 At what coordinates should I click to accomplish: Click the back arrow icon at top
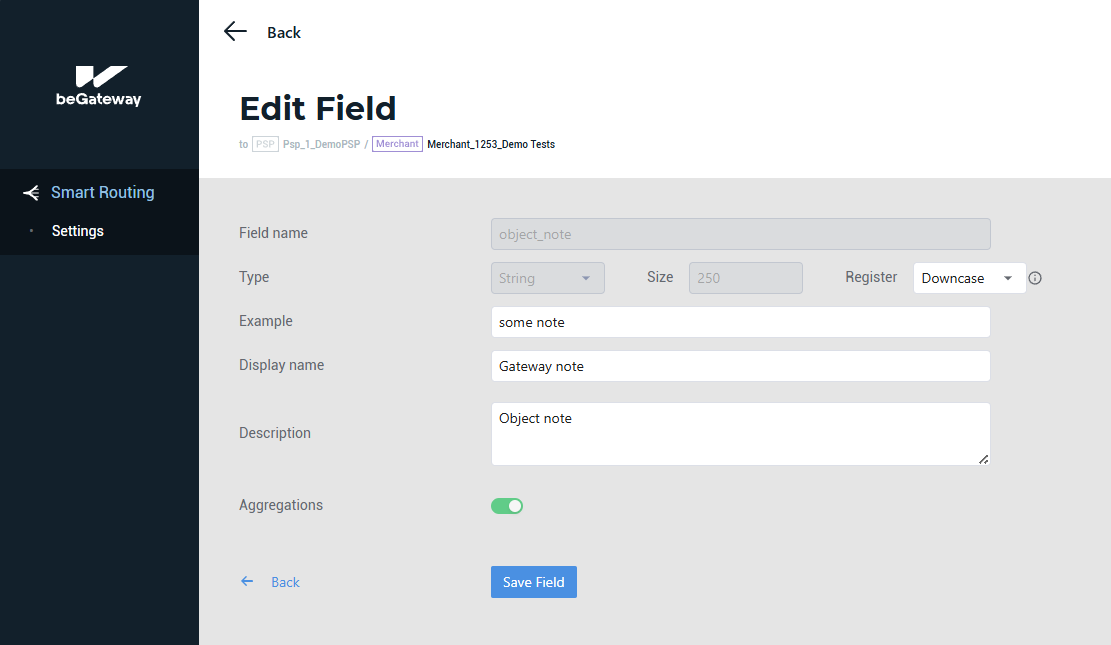(235, 32)
